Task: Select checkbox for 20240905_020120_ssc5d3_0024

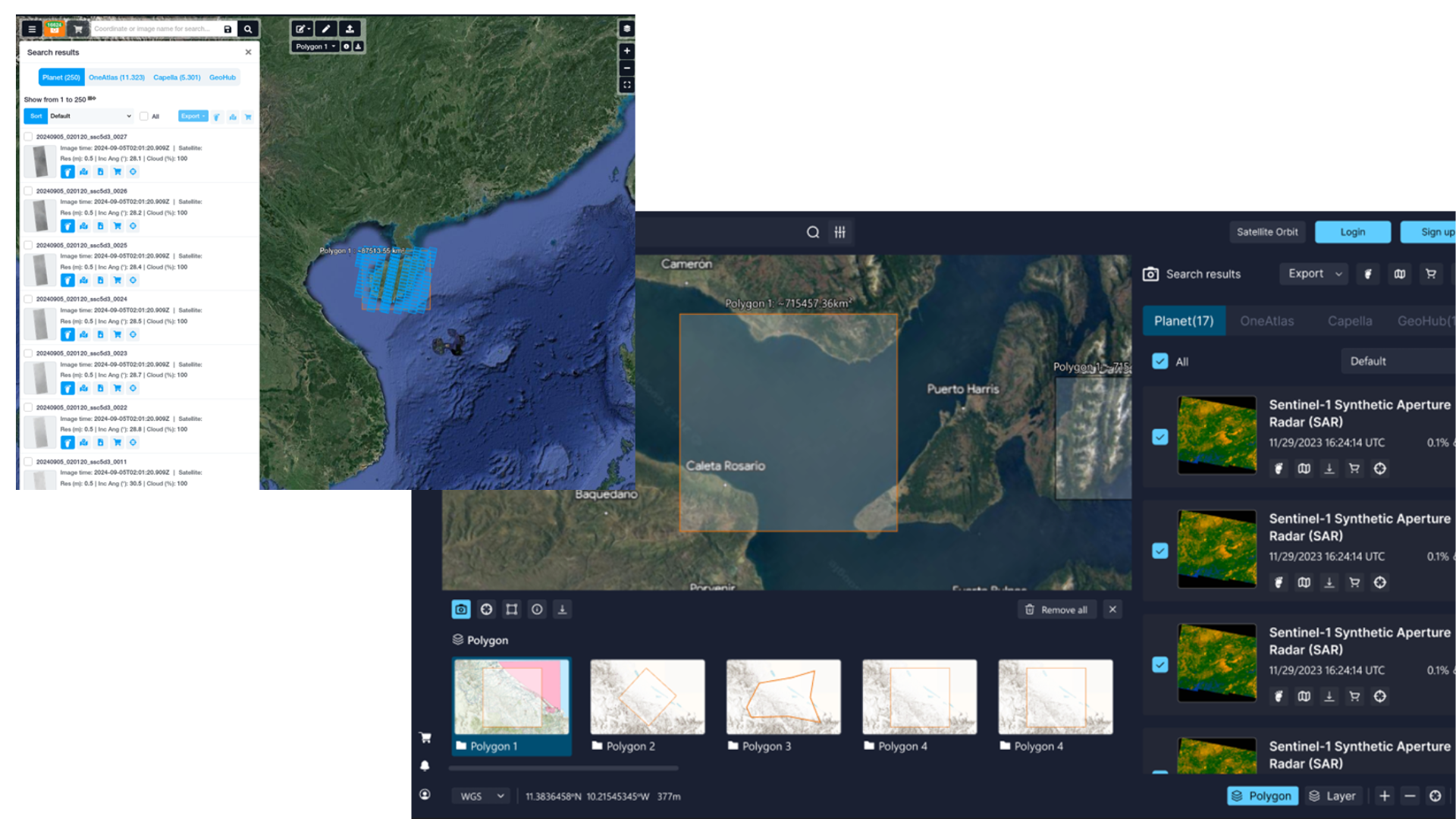Action: [x=28, y=300]
